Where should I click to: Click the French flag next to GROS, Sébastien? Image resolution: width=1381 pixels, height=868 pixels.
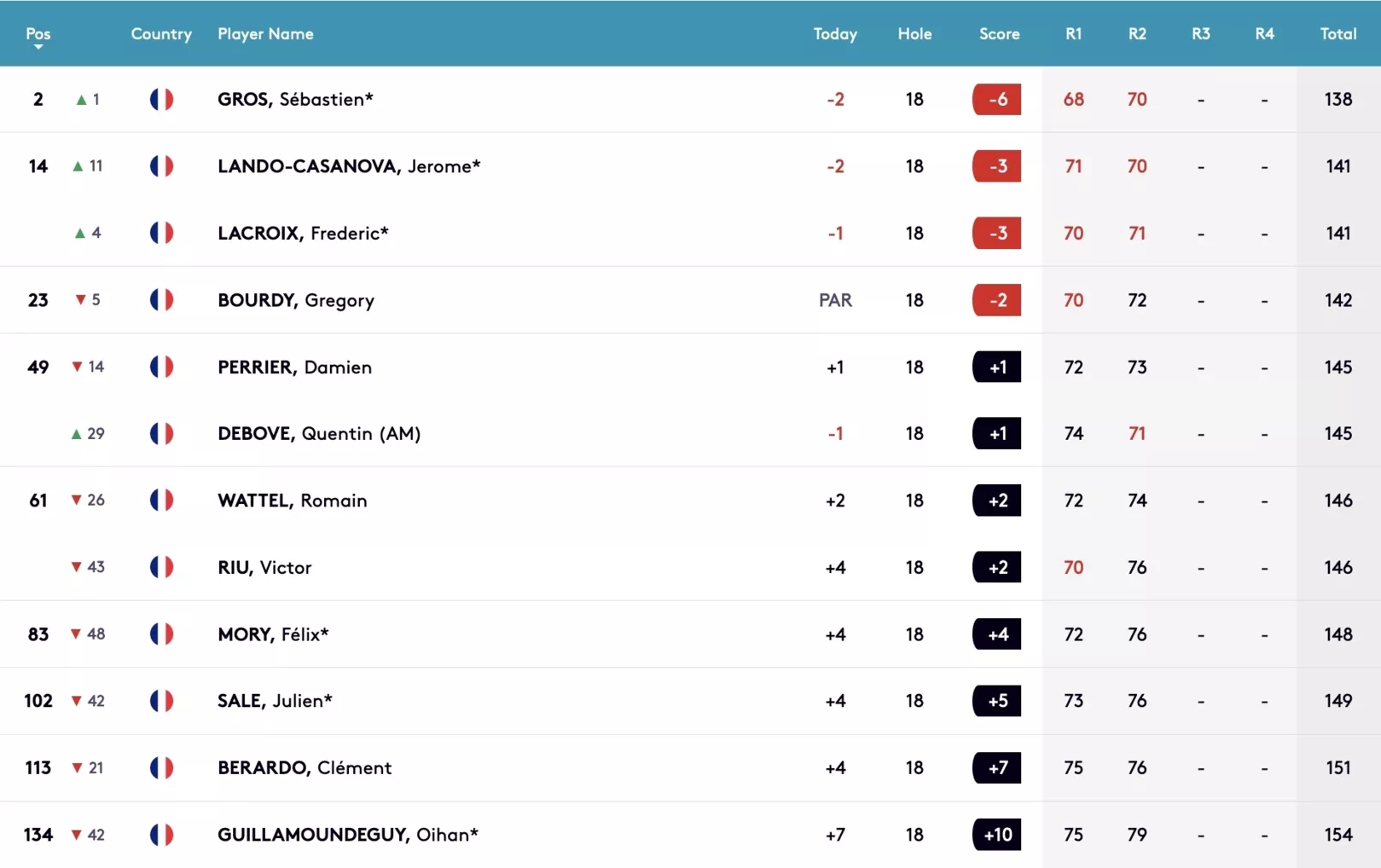161,100
